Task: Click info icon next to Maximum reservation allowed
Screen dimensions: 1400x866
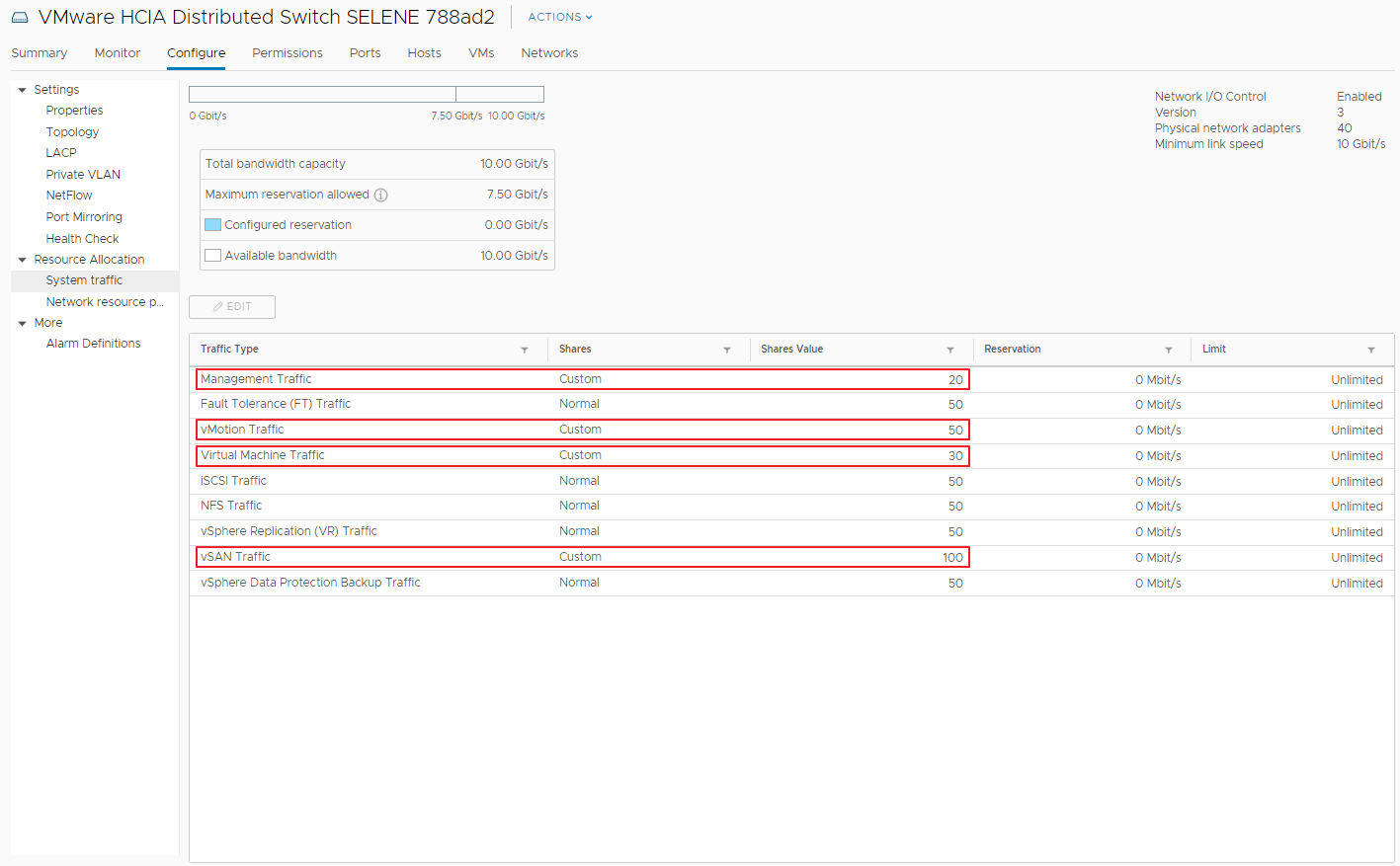Action: click(x=381, y=196)
